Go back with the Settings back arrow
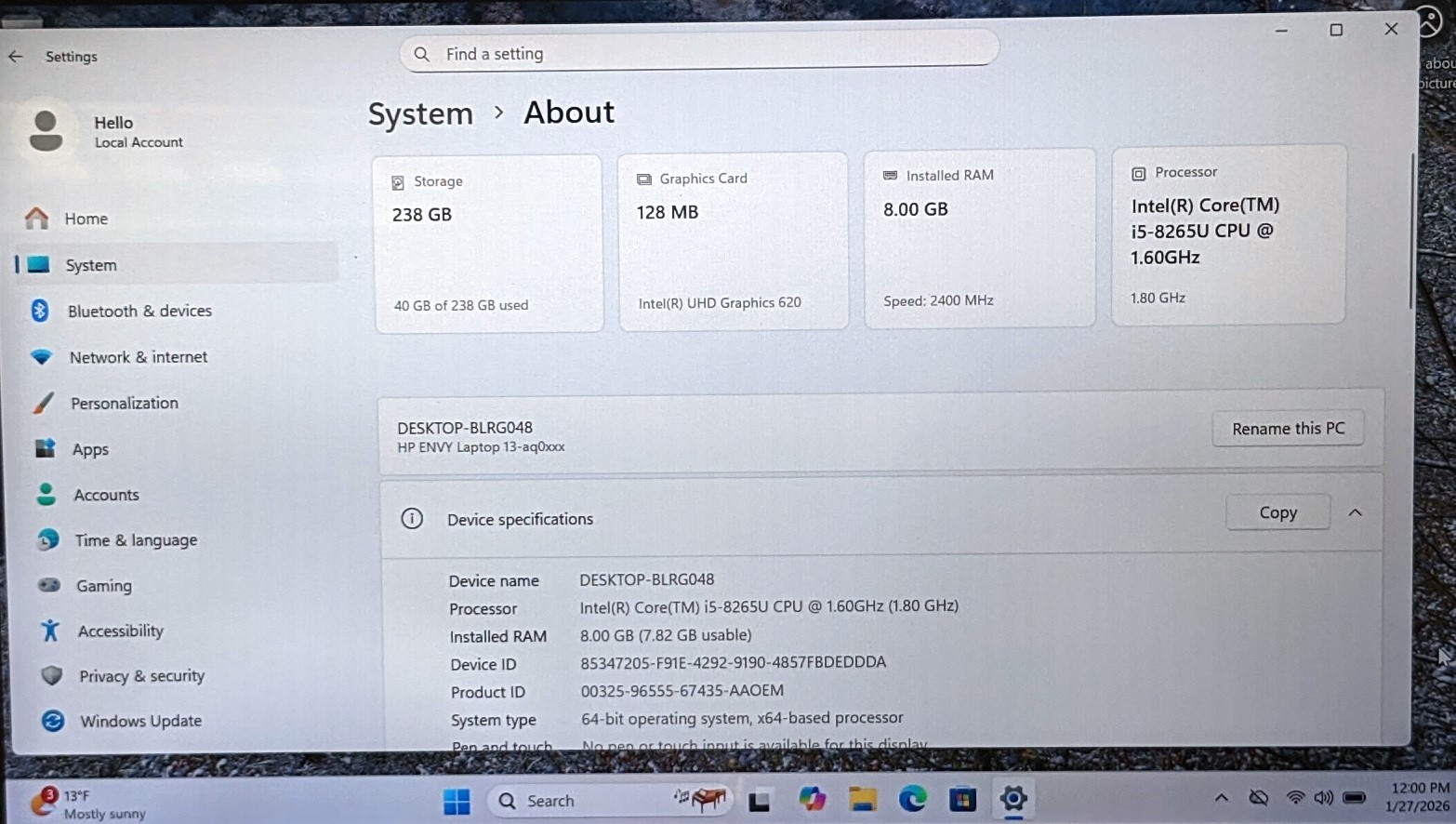 click(x=16, y=57)
